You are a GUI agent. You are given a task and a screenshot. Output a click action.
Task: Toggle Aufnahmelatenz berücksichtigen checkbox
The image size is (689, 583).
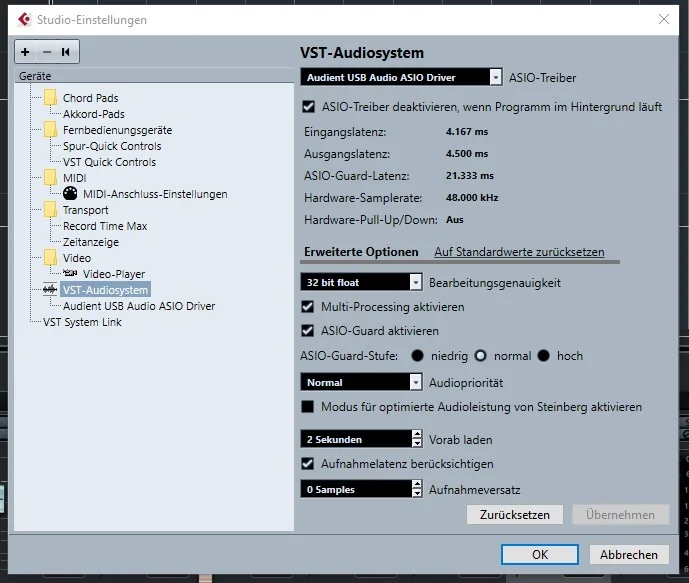click(x=308, y=464)
